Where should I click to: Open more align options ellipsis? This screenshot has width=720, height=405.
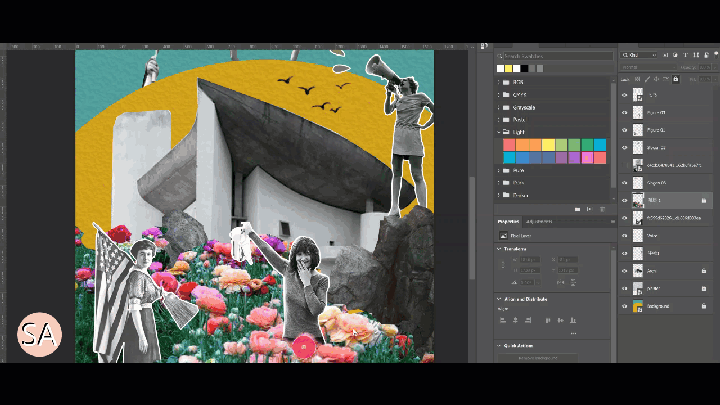573,333
